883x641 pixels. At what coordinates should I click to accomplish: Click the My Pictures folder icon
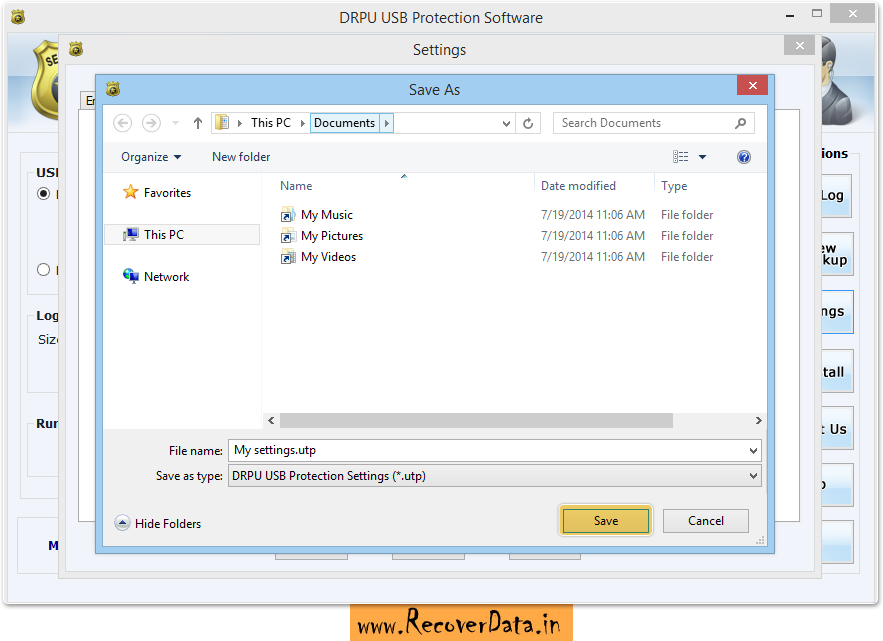point(288,236)
